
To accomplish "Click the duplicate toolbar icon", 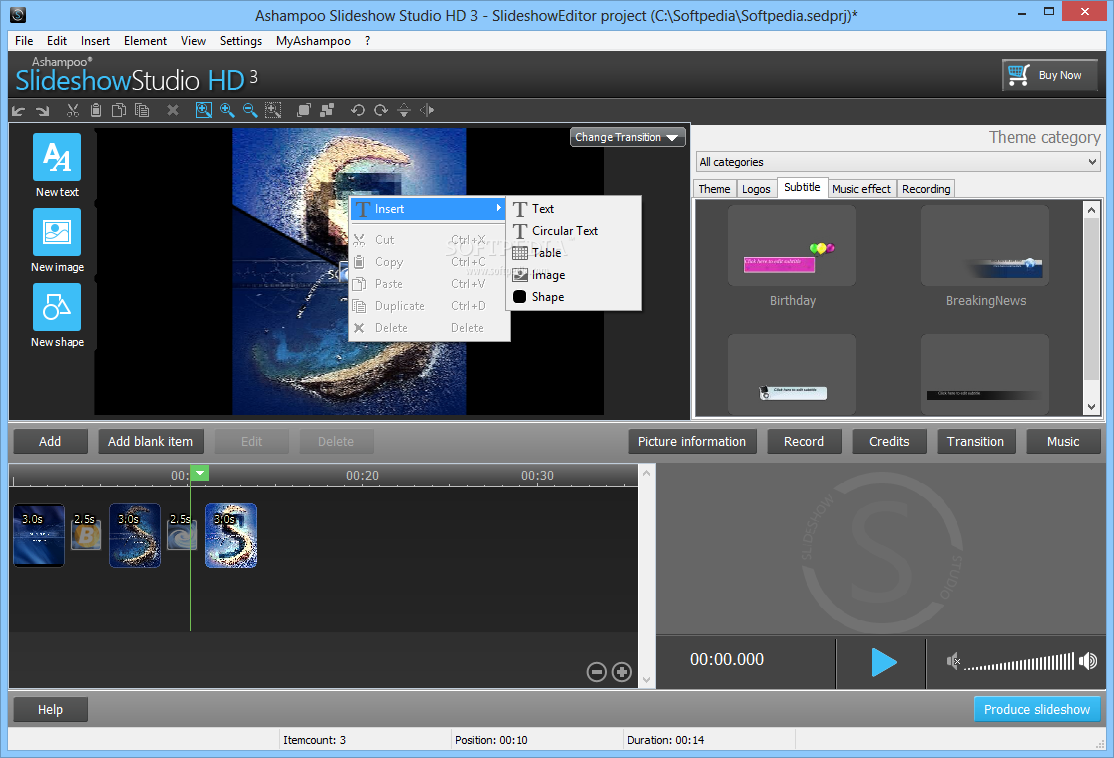I will tap(142, 110).
